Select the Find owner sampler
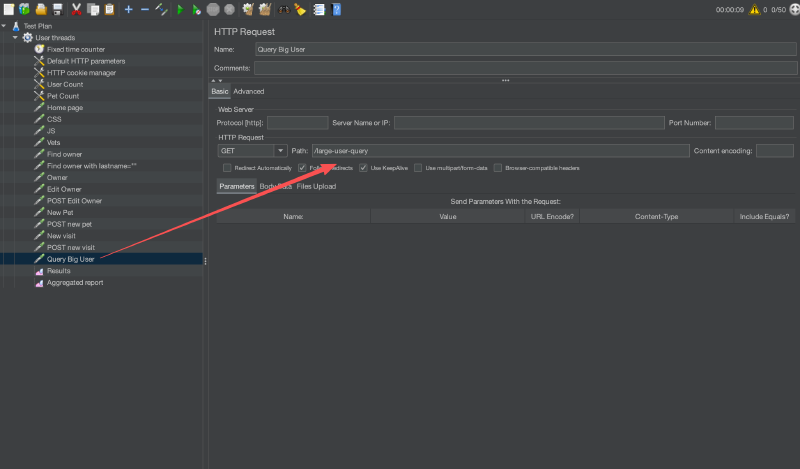The image size is (800, 469). pyautogui.click(x=64, y=154)
